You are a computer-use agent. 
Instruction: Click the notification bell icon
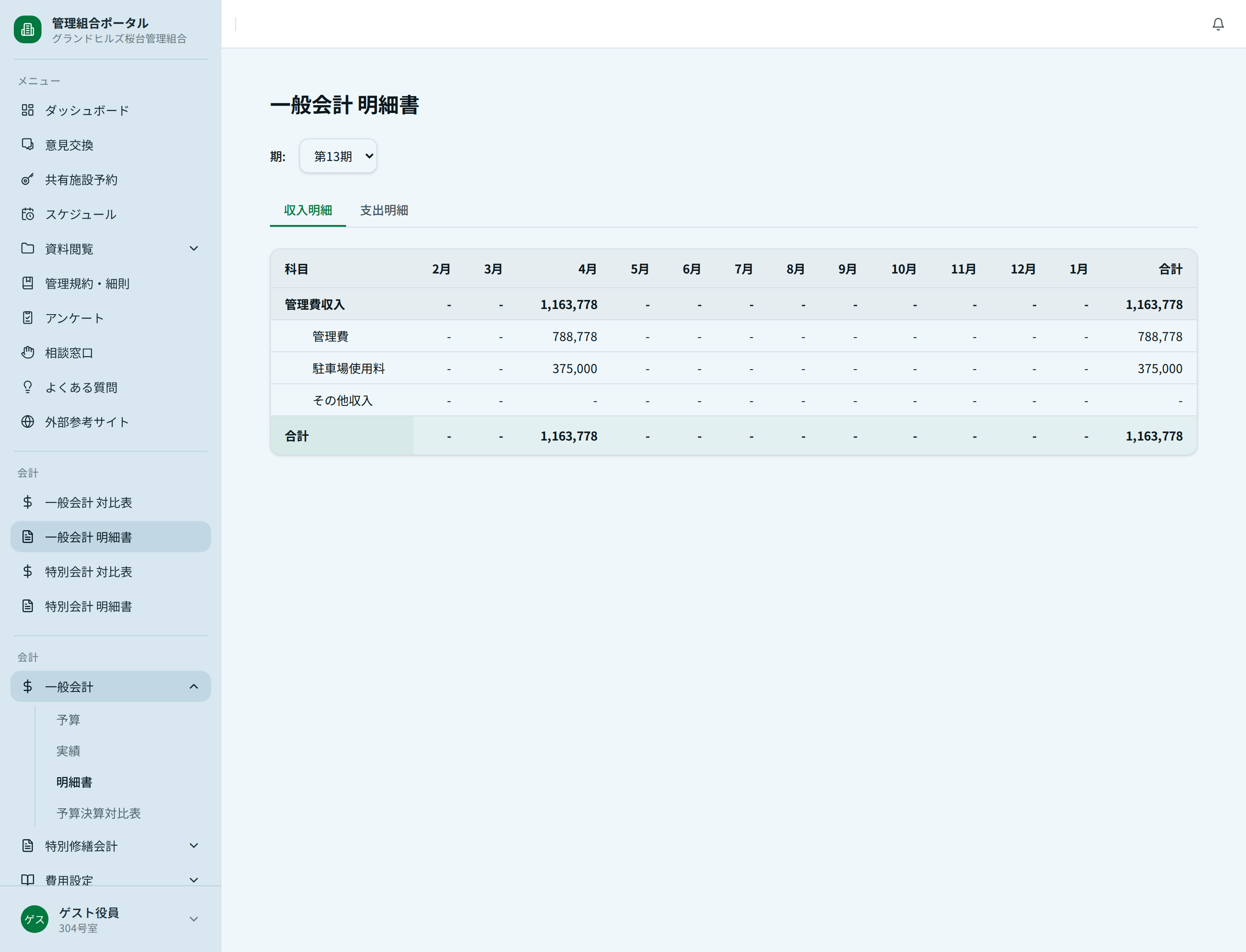1218,24
